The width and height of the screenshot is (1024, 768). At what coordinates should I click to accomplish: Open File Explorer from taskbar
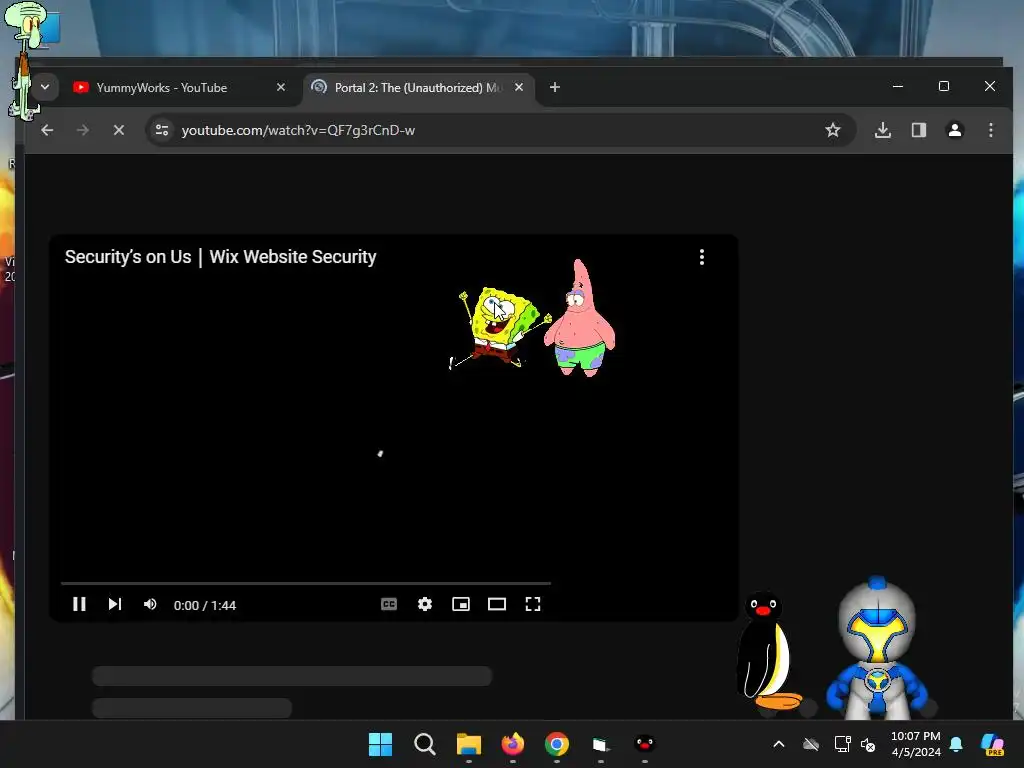coord(468,744)
